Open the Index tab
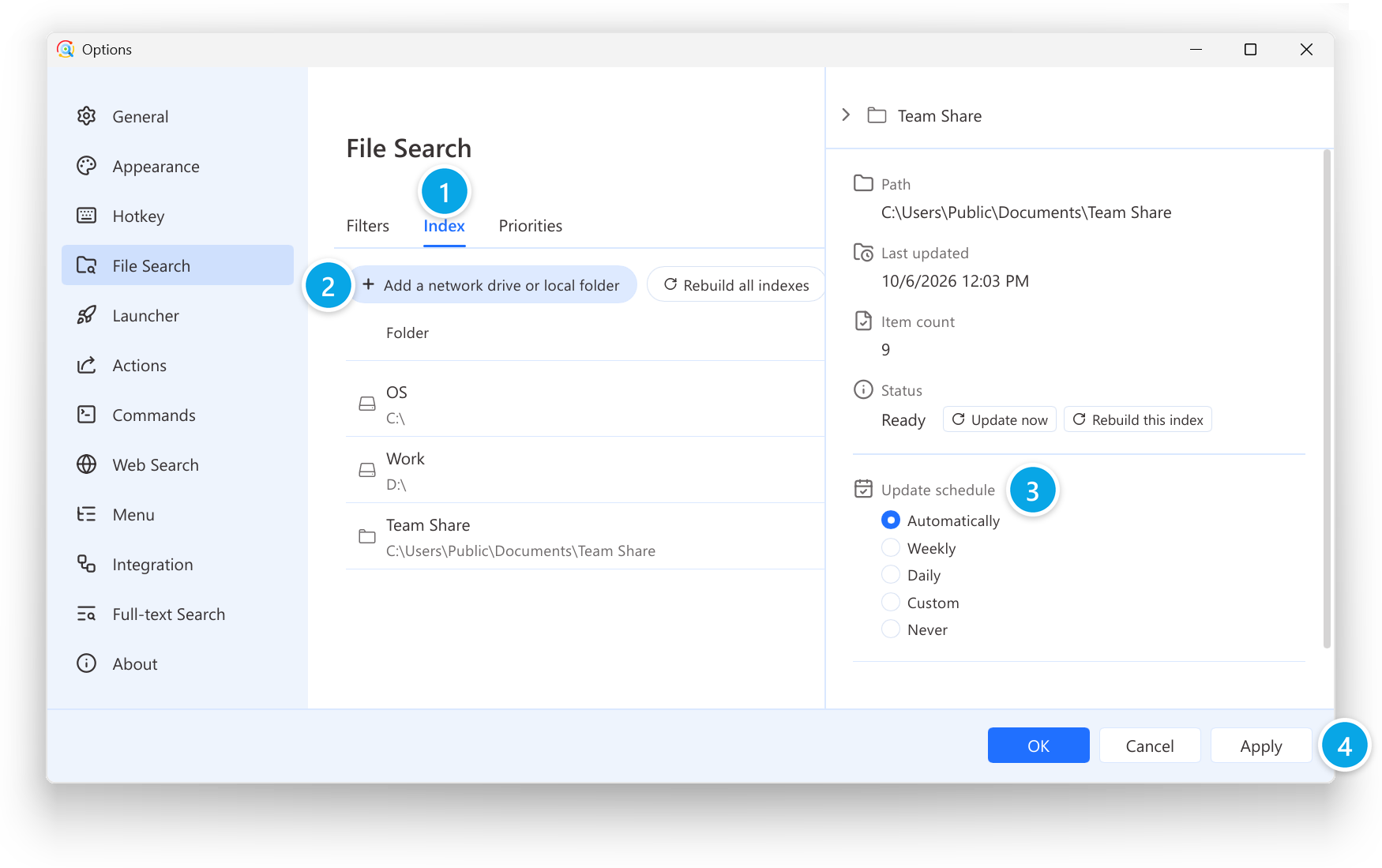This screenshot has height=868, width=1382. coord(444,226)
